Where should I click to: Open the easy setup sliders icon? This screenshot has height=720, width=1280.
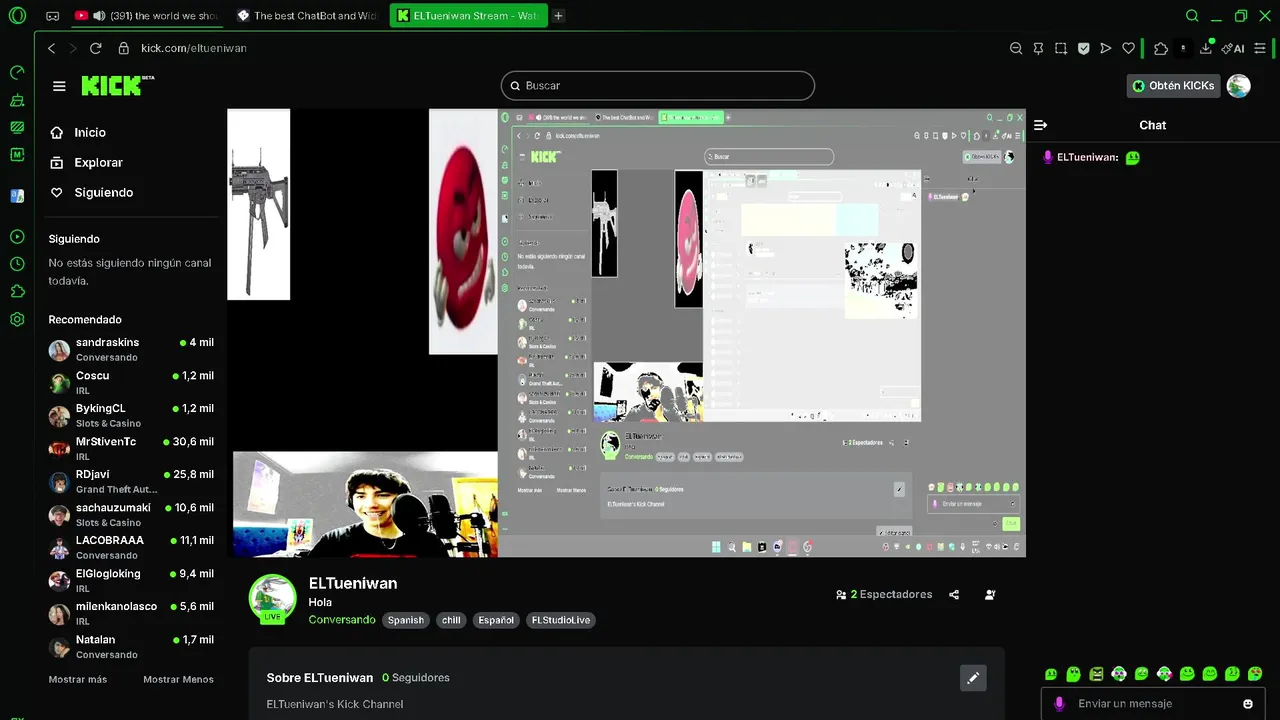click(x=1262, y=48)
